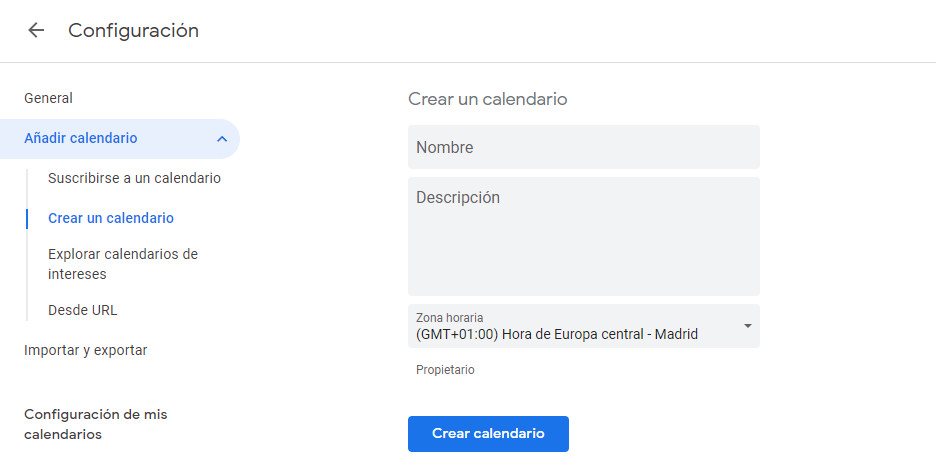
Task: Open the Zona horaria time zone selector
Action: click(584, 326)
